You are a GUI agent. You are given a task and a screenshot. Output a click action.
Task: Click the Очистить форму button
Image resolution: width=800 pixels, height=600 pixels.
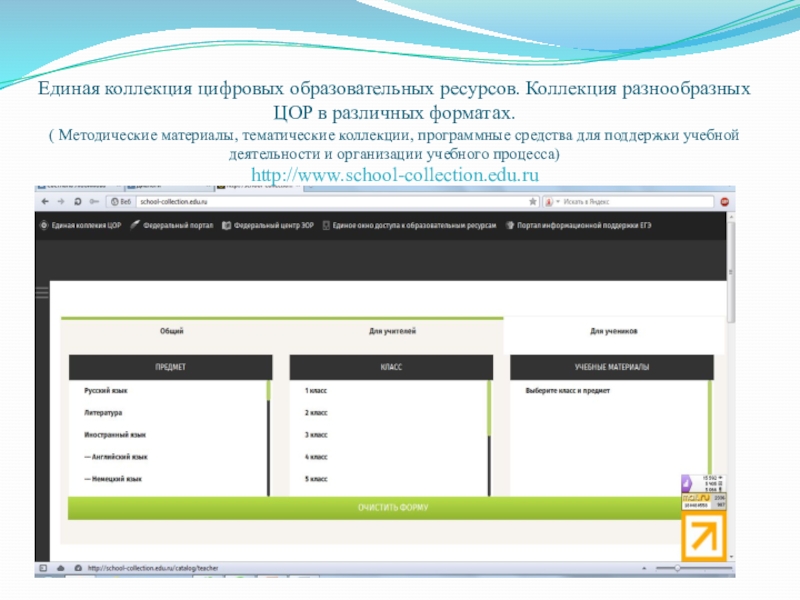tap(375, 508)
